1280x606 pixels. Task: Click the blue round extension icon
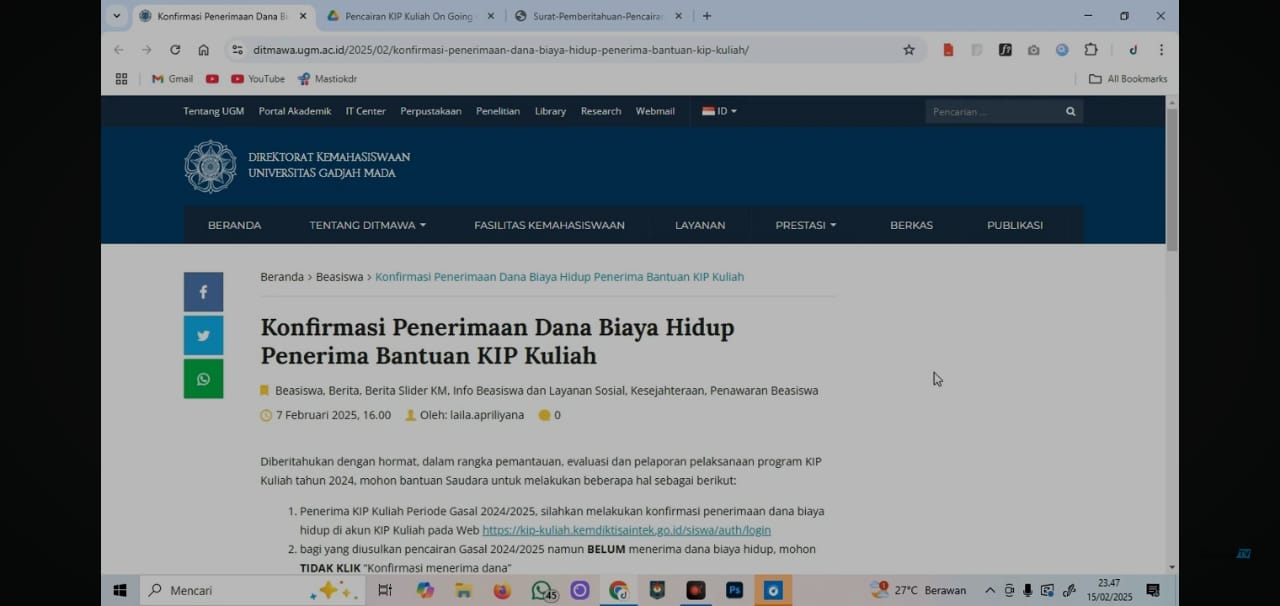click(x=1062, y=50)
